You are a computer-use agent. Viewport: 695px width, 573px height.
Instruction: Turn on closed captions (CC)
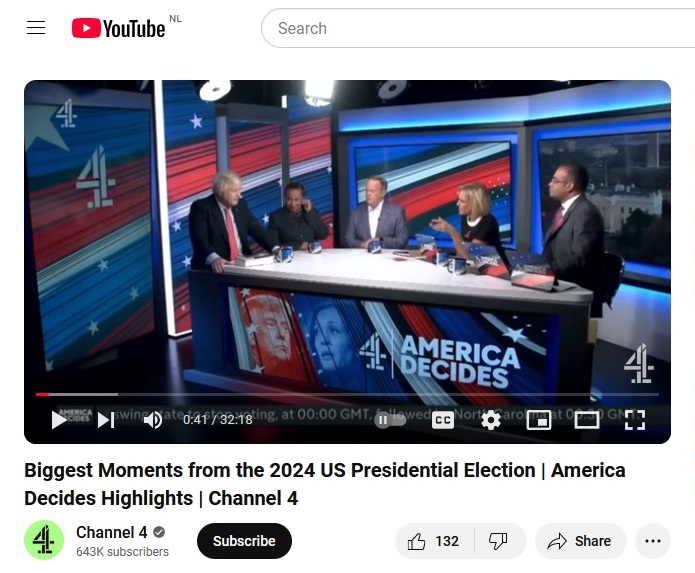[x=443, y=420]
